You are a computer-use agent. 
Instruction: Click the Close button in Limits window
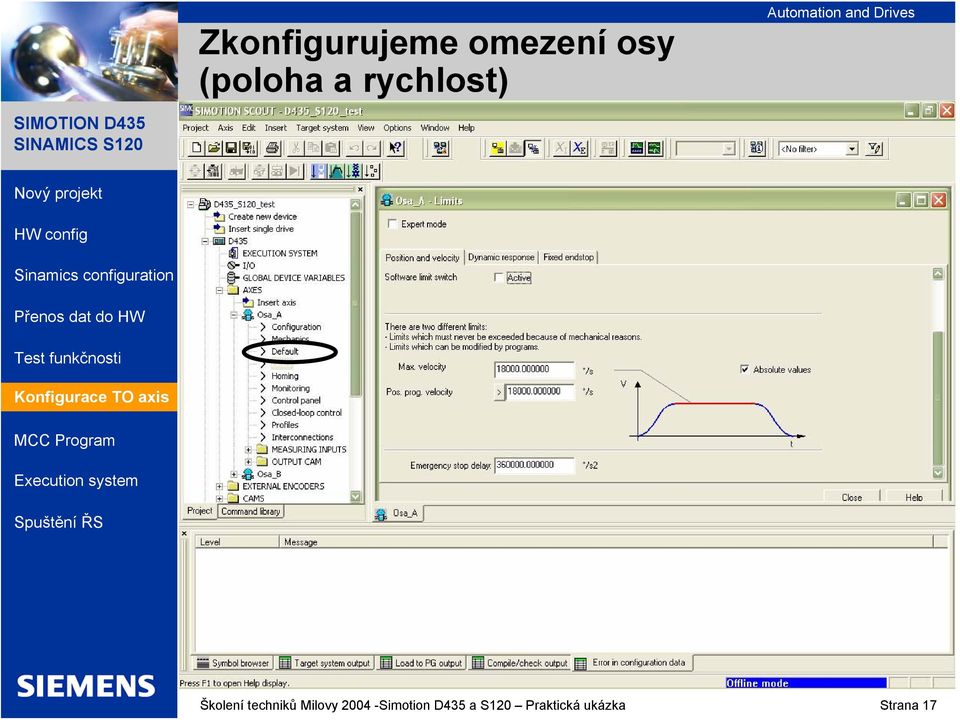coord(851,498)
